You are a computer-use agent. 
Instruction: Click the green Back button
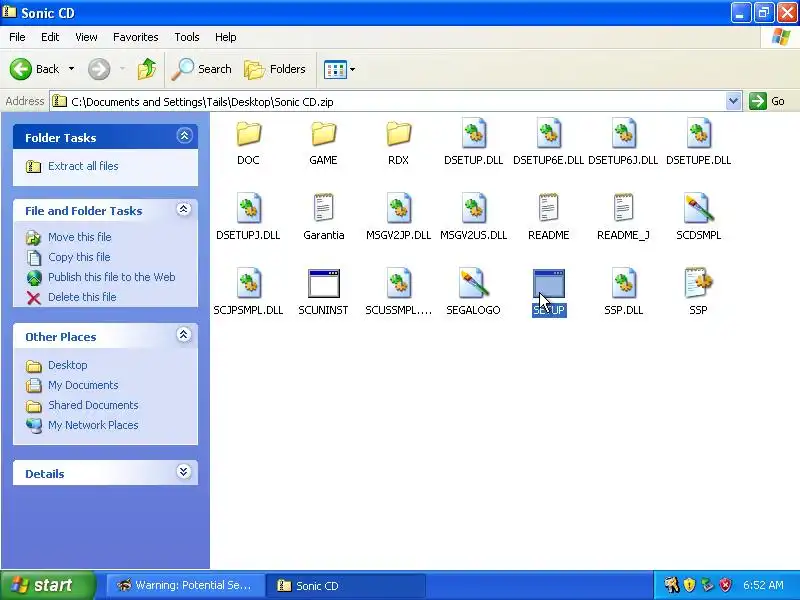35,69
